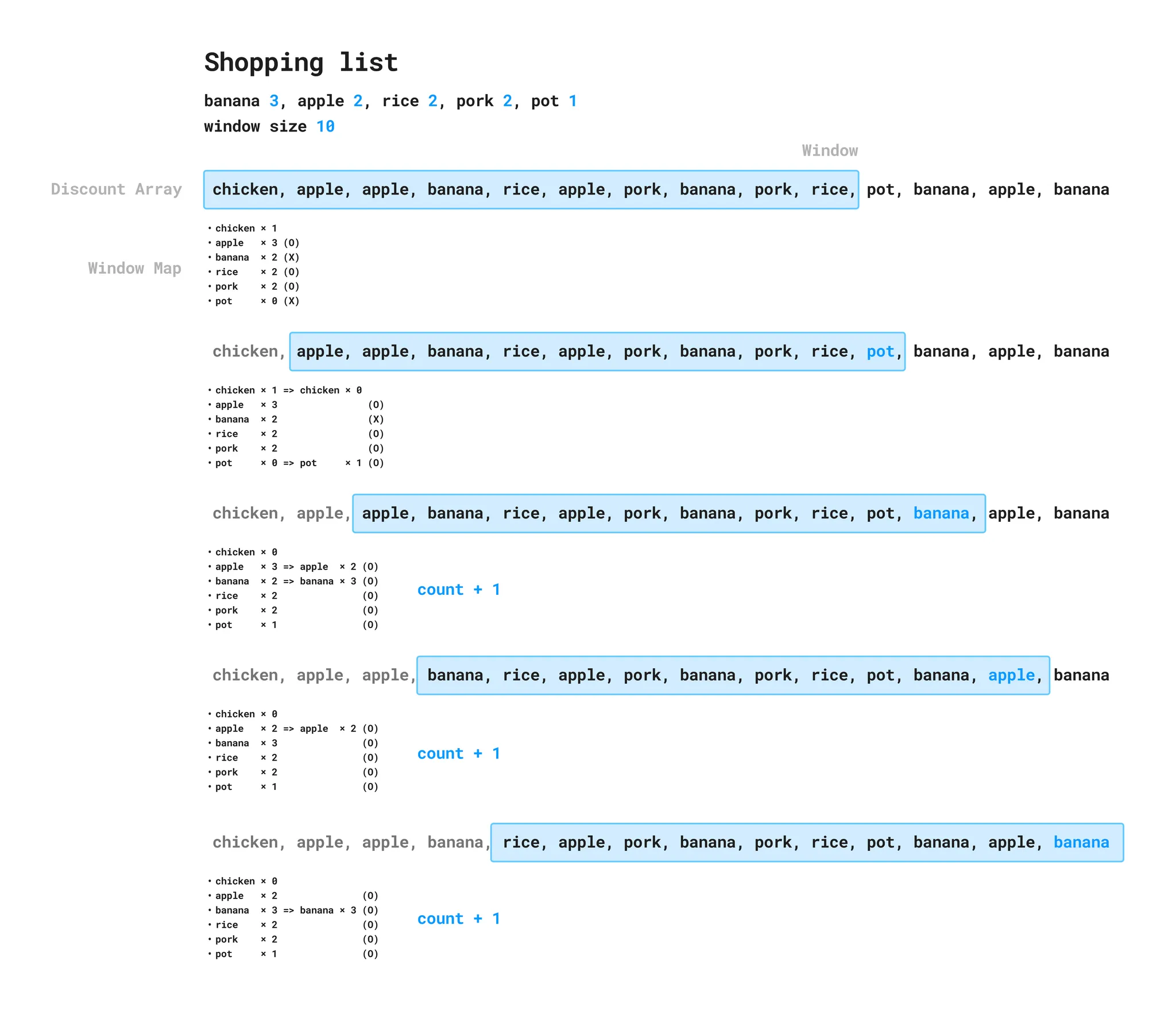Click the chicken × 1 entry in the first map
The image size is (1176, 1011).
pyautogui.click(x=246, y=228)
